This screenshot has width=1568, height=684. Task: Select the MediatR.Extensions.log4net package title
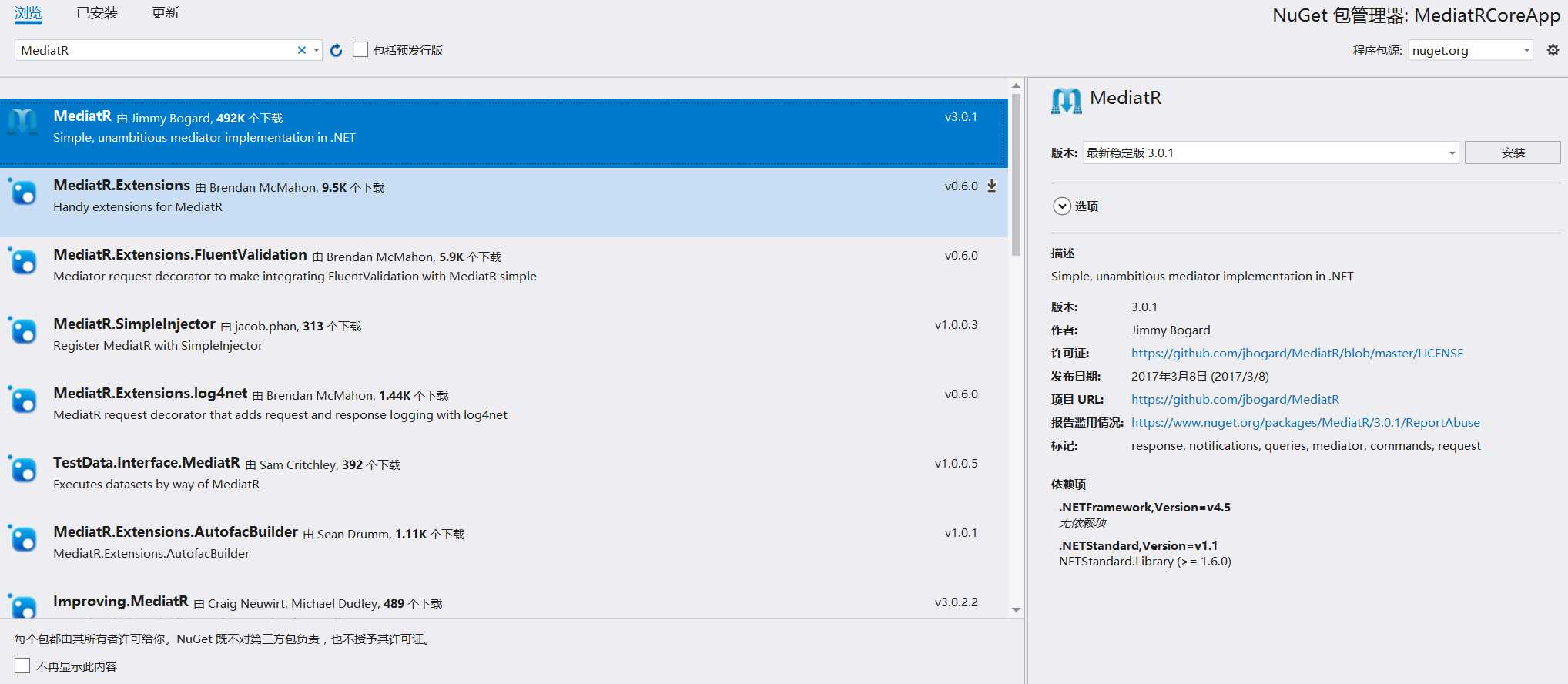point(150,394)
